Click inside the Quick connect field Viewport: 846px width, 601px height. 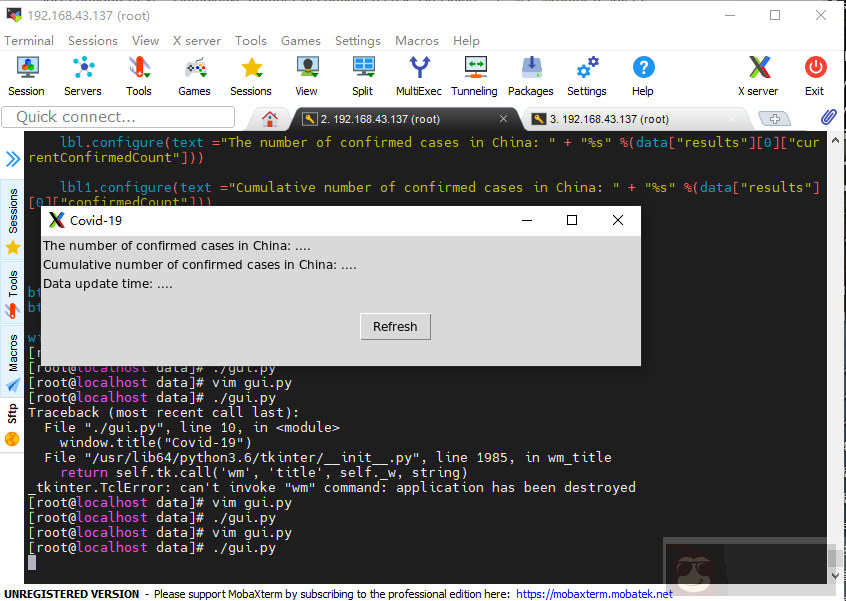[117, 117]
